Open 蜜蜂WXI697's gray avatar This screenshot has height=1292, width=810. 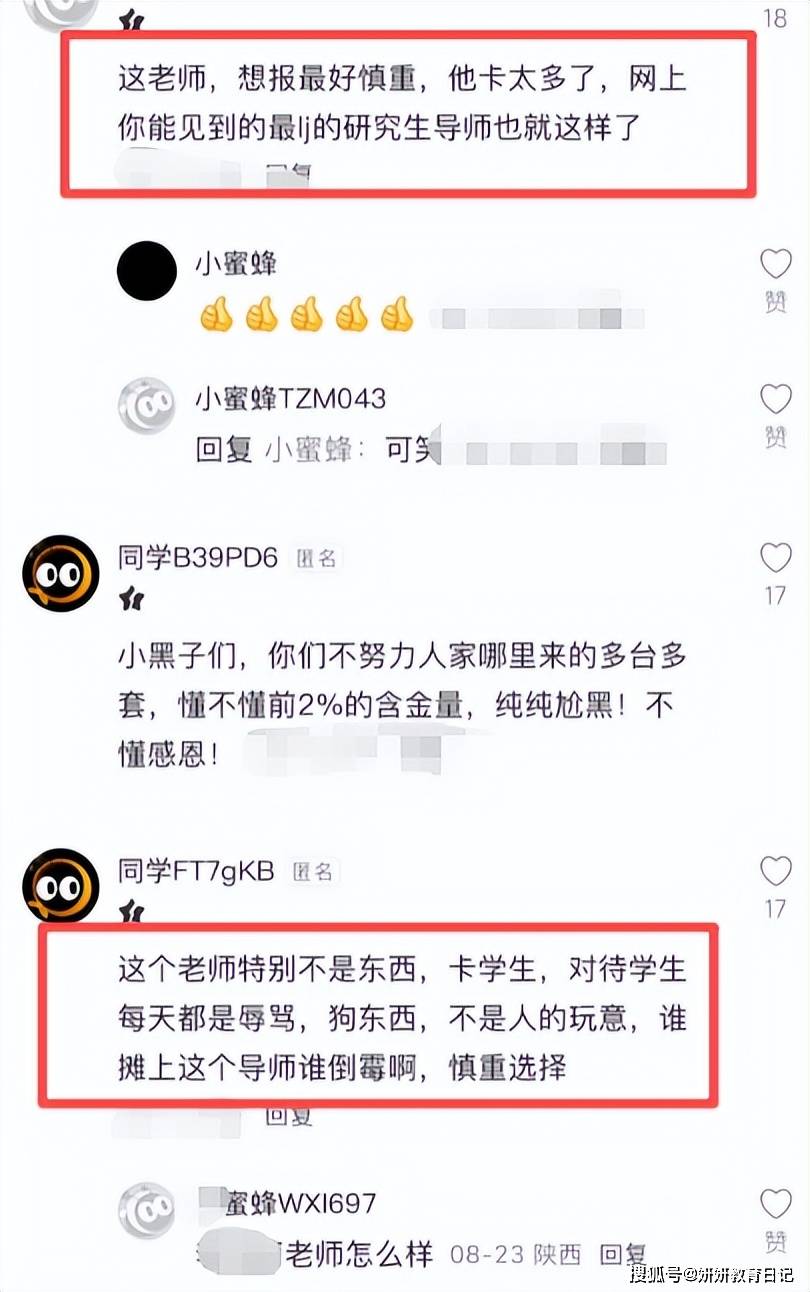point(147,1210)
